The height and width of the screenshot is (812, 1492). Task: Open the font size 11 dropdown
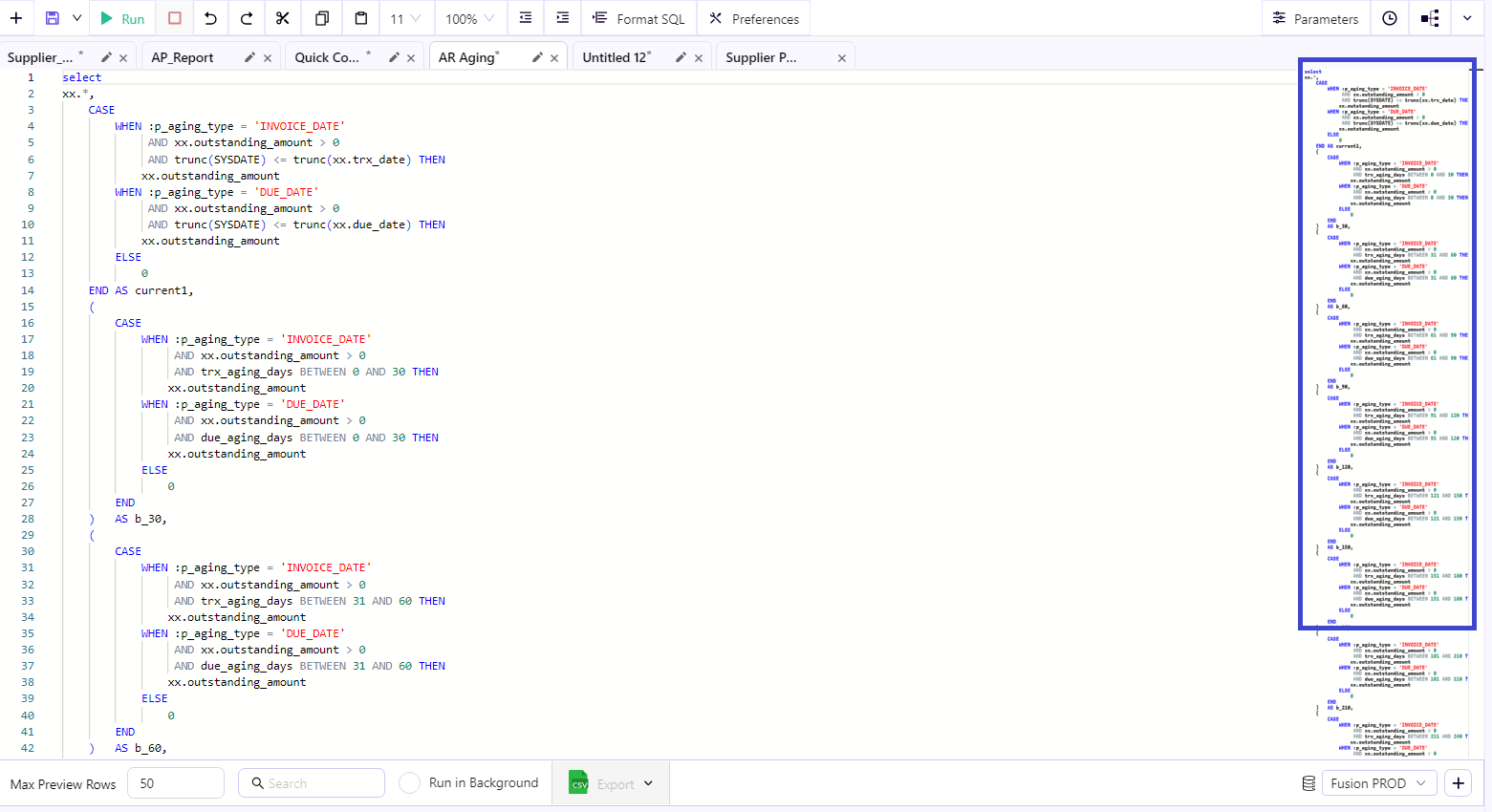[405, 18]
